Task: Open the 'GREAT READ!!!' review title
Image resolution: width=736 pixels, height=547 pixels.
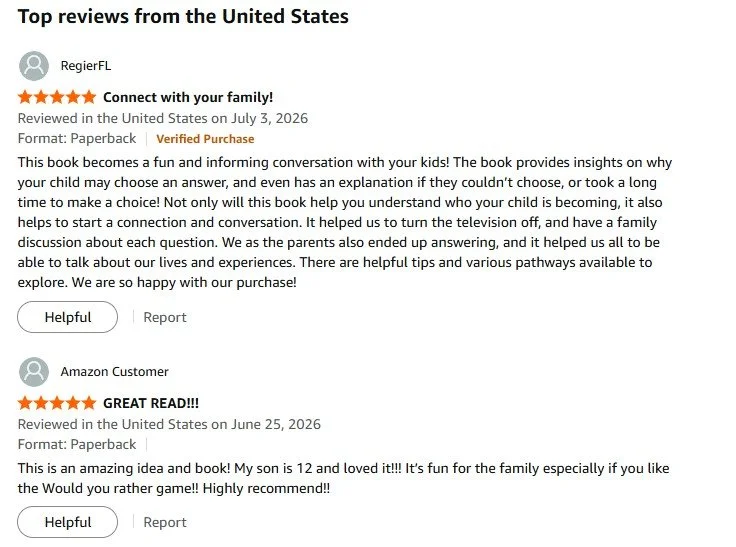Action: click(x=151, y=403)
